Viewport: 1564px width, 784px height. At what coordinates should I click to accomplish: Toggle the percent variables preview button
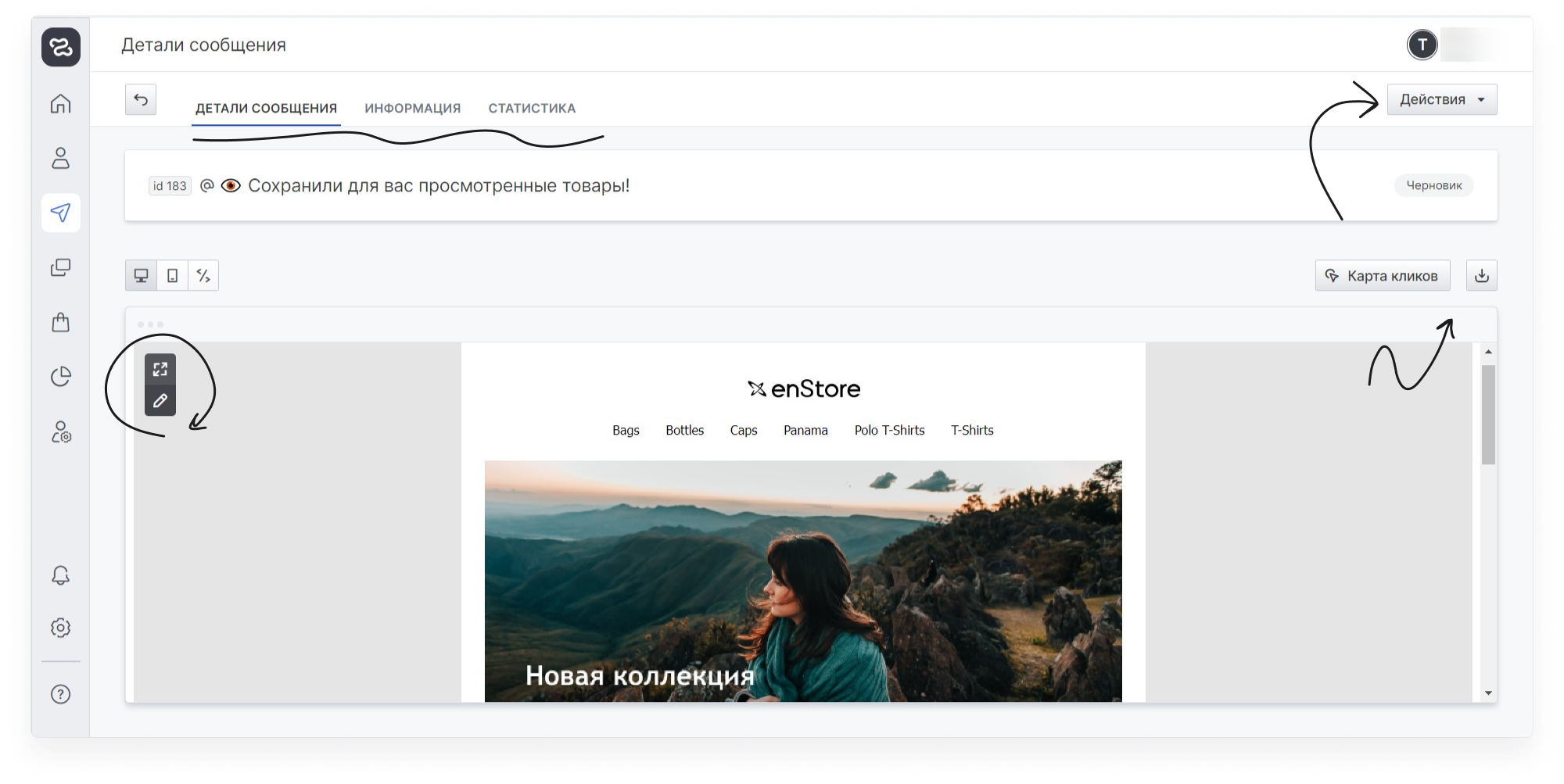pos(203,275)
